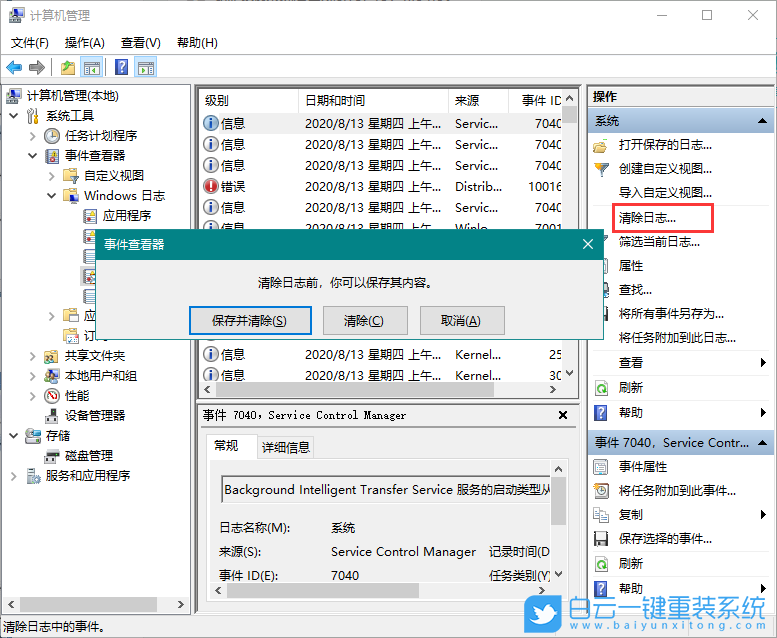This screenshot has height=638, width=777.
Task: Click the 取消(A) dialog button
Action: click(462, 321)
